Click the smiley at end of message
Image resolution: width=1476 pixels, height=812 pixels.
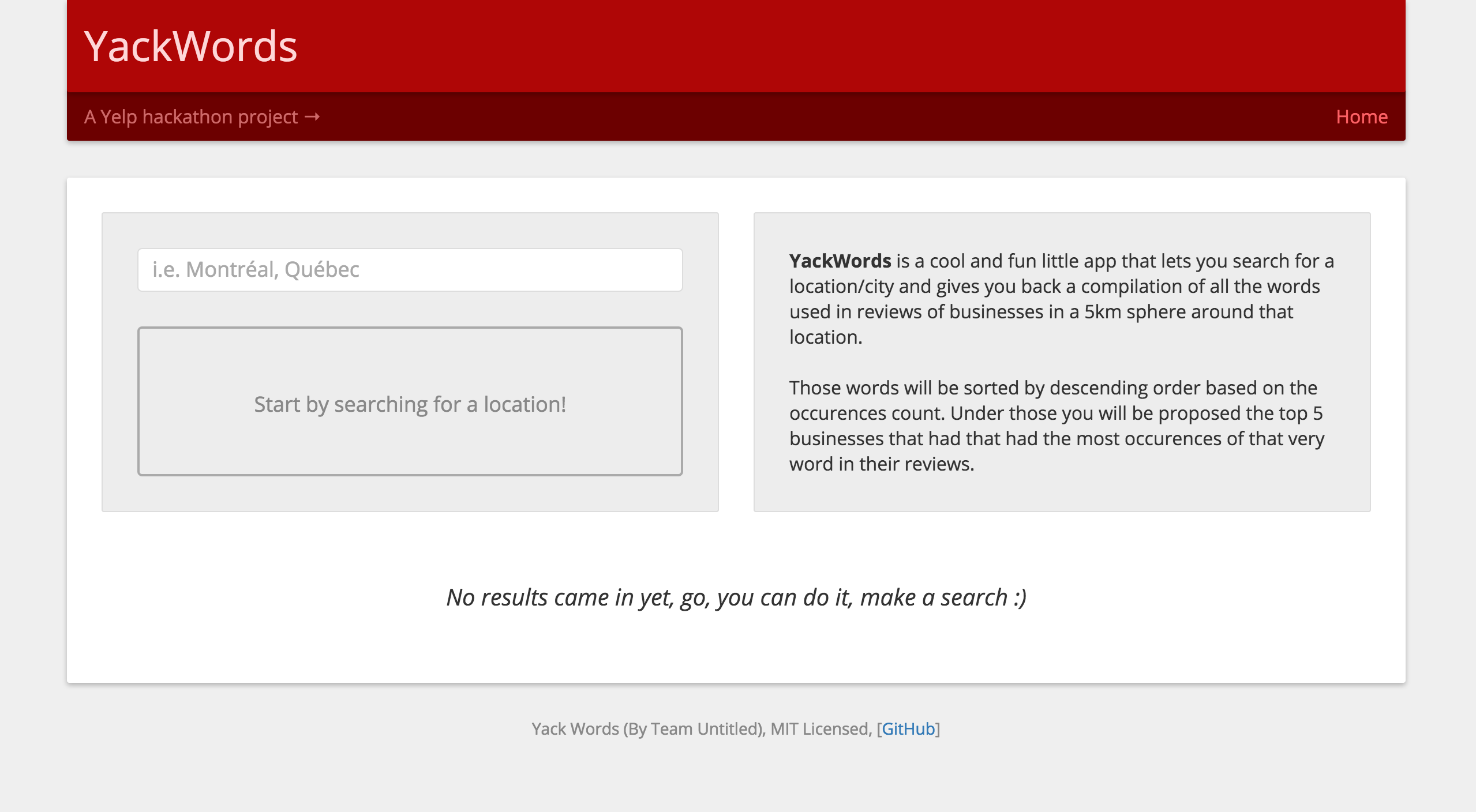pos(1020,597)
